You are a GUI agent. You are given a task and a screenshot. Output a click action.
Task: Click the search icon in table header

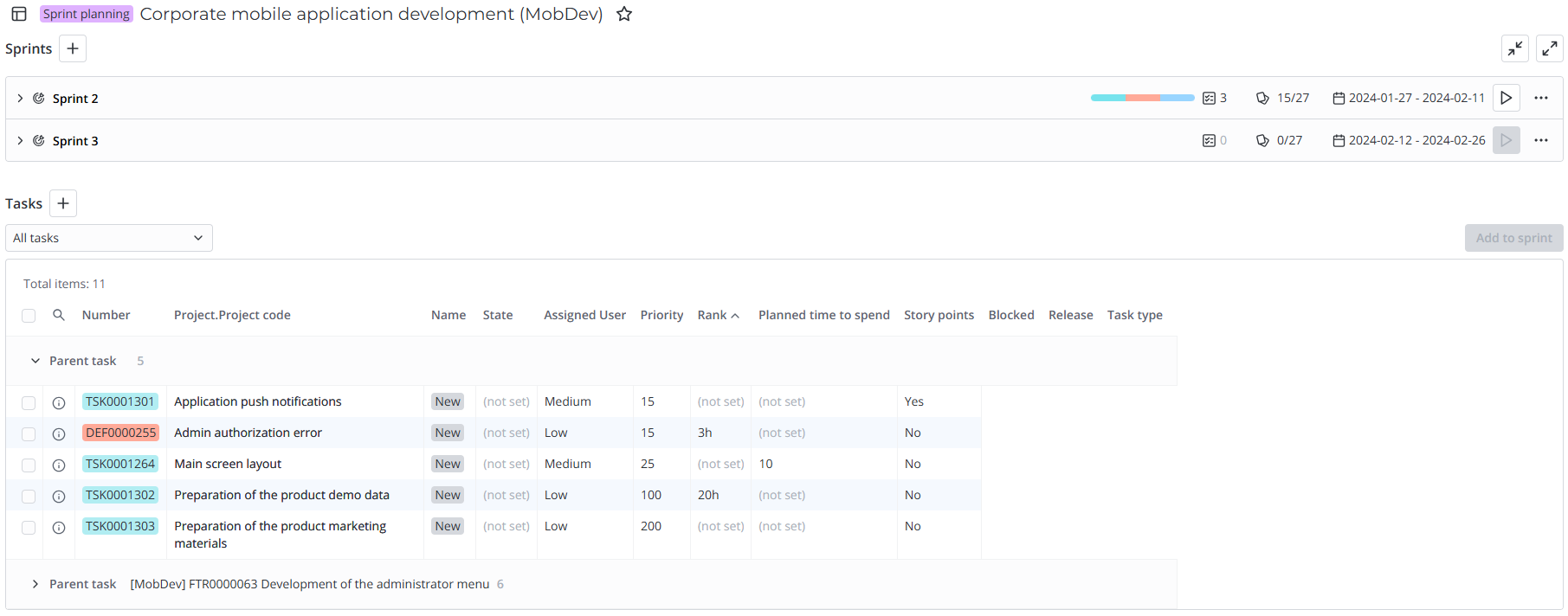tap(59, 315)
